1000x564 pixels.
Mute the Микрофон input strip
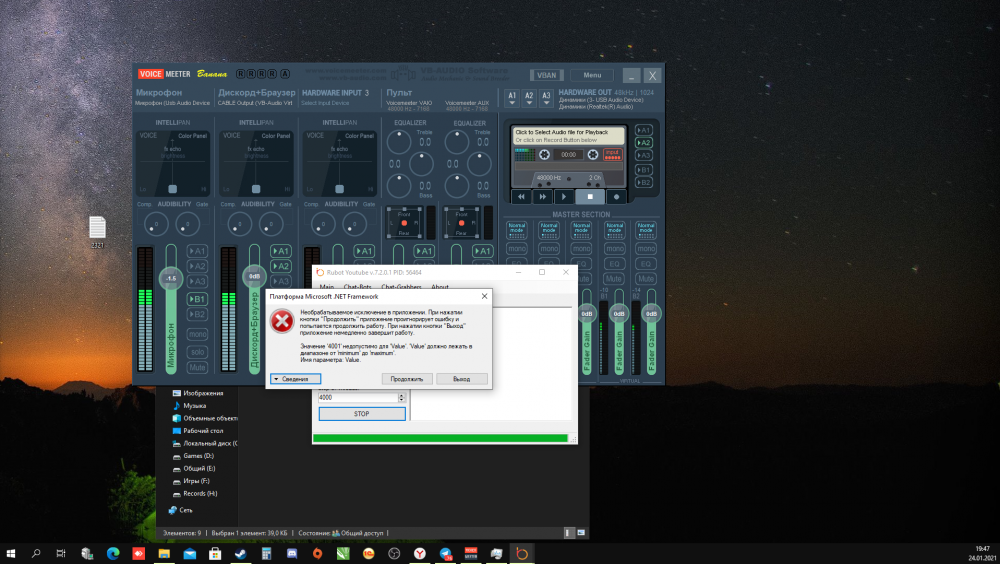[x=197, y=367]
